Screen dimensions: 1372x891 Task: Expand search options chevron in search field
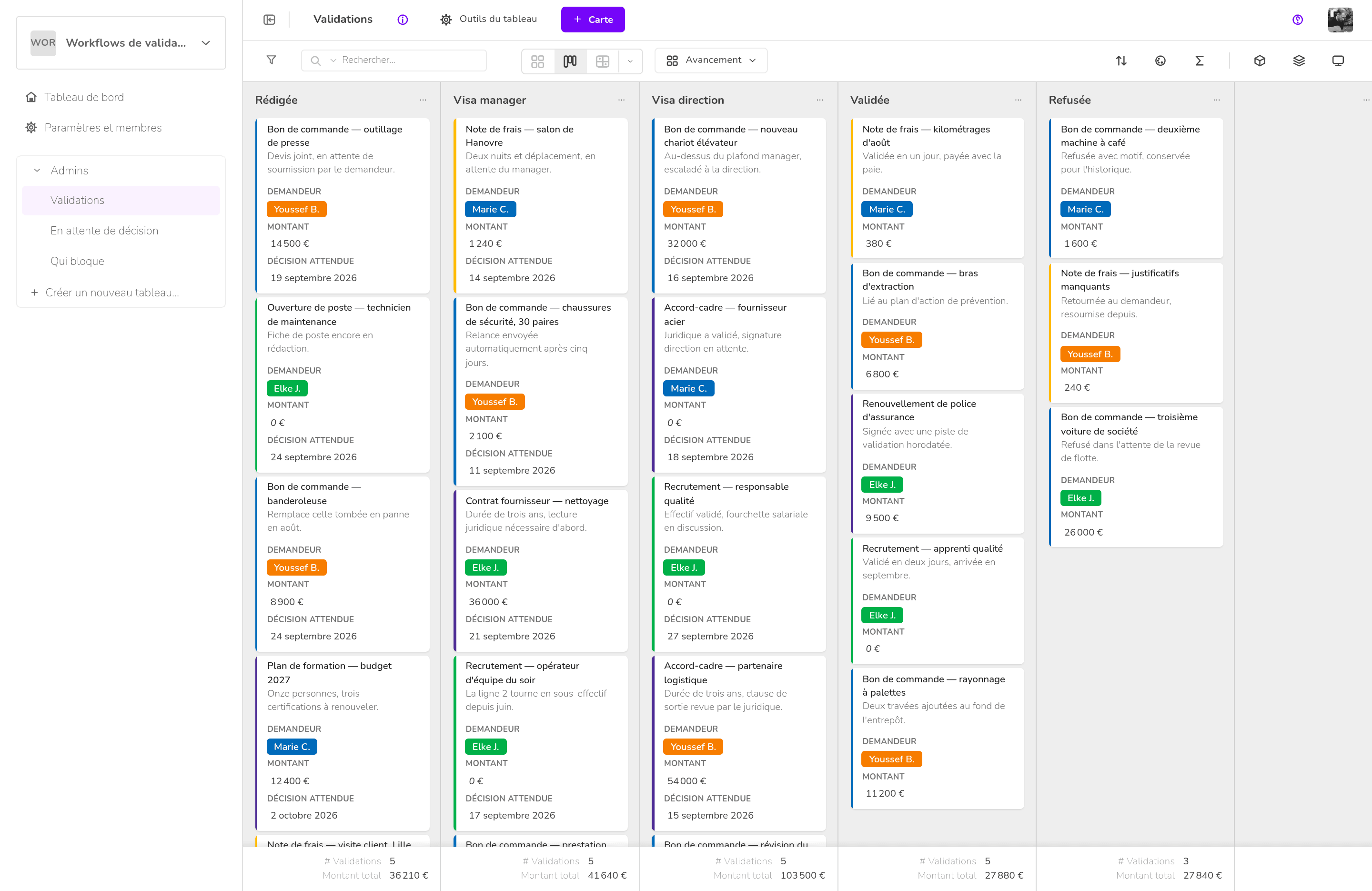point(333,60)
